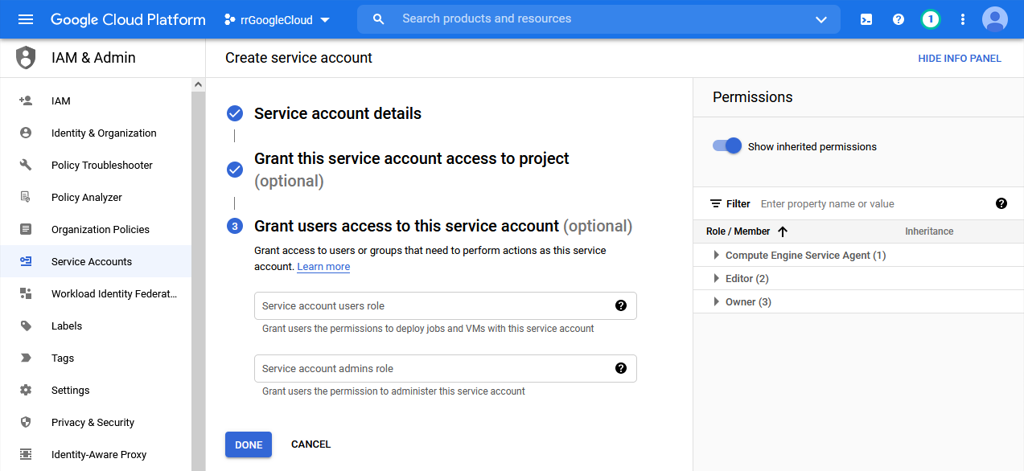Click the Settings gear icon

(x=25, y=390)
